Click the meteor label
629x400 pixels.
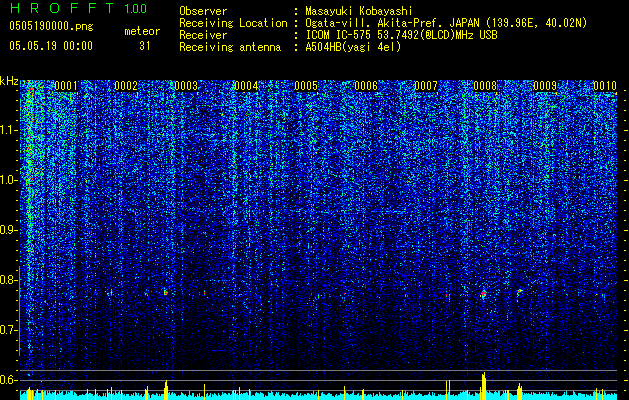click(142, 31)
